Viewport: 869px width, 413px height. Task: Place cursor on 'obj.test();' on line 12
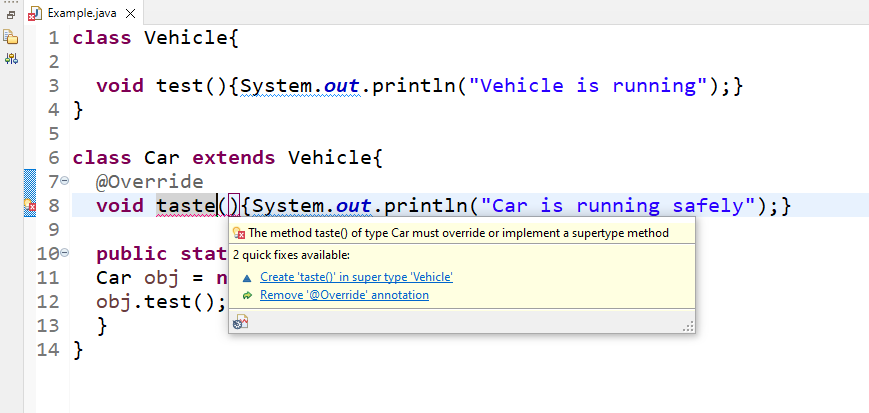161,302
